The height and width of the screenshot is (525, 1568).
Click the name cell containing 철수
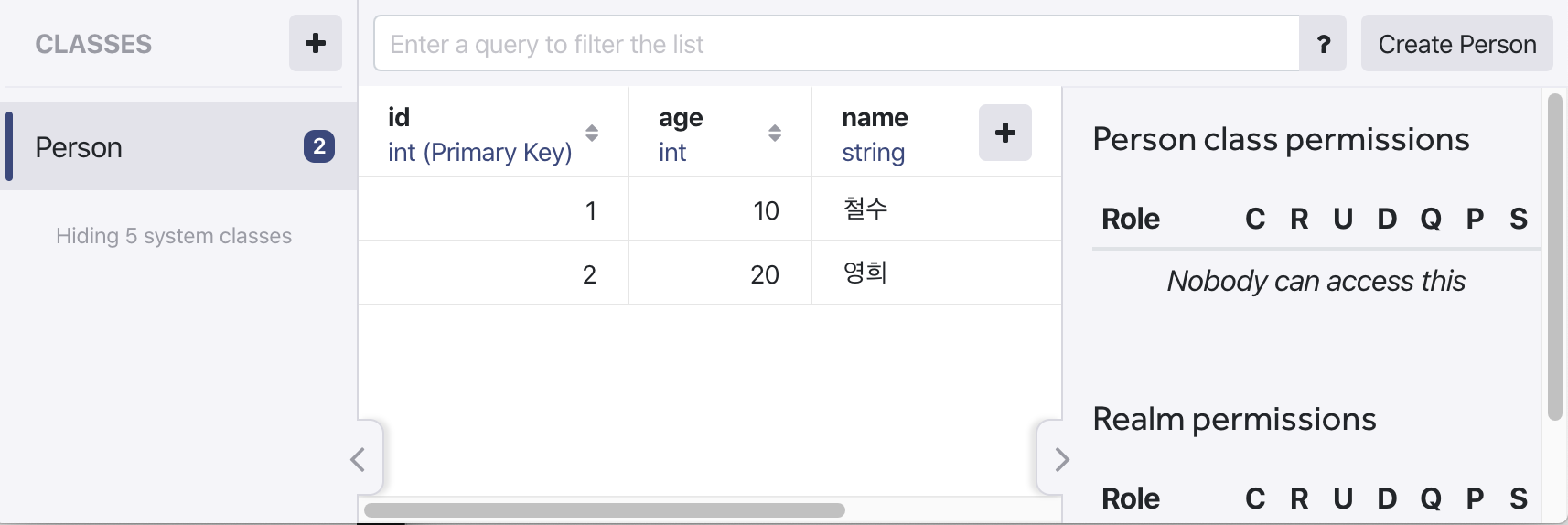[x=936, y=209]
